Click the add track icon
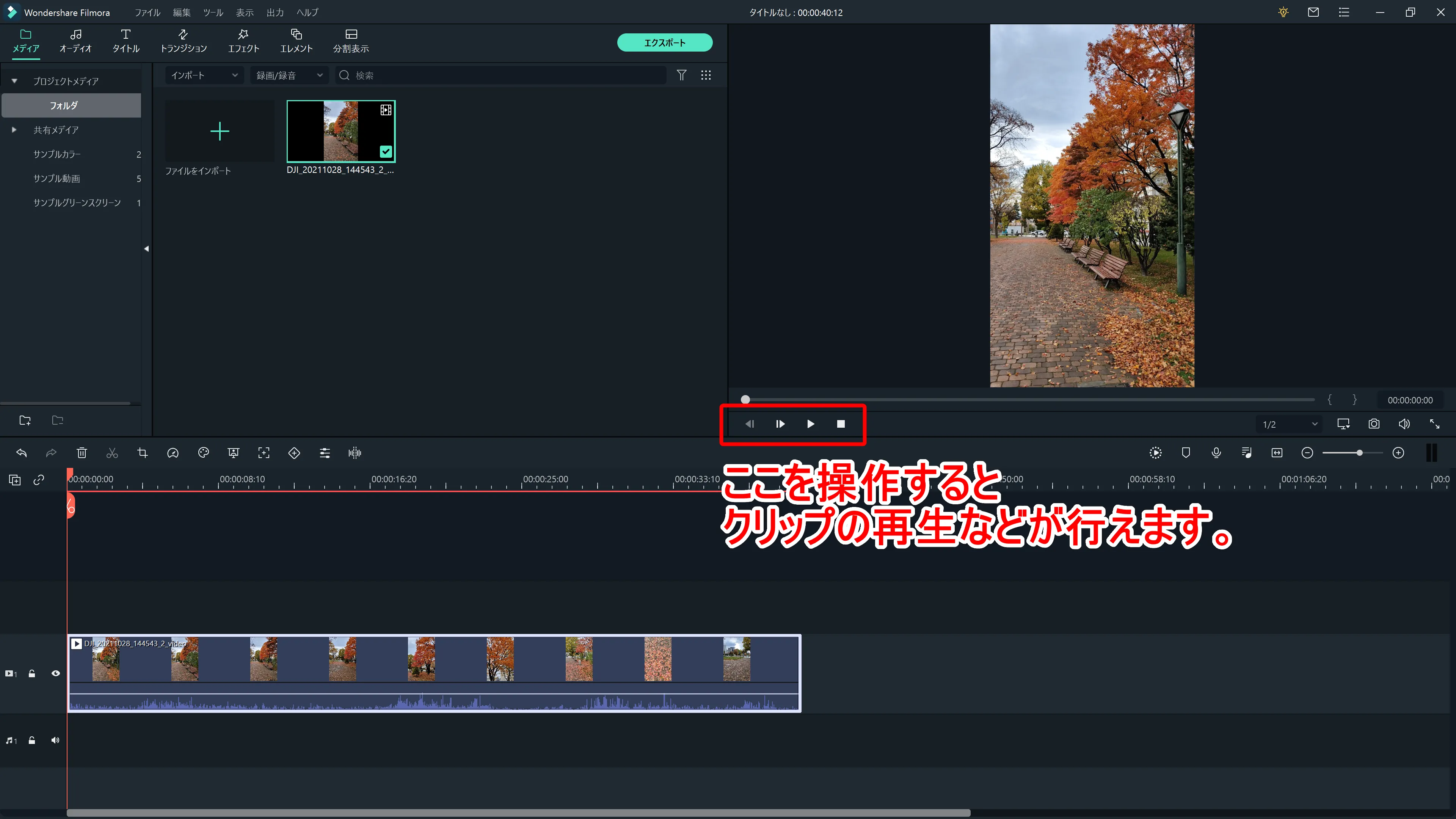Image resolution: width=1456 pixels, height=819 pixels. [x=15, y=480]
